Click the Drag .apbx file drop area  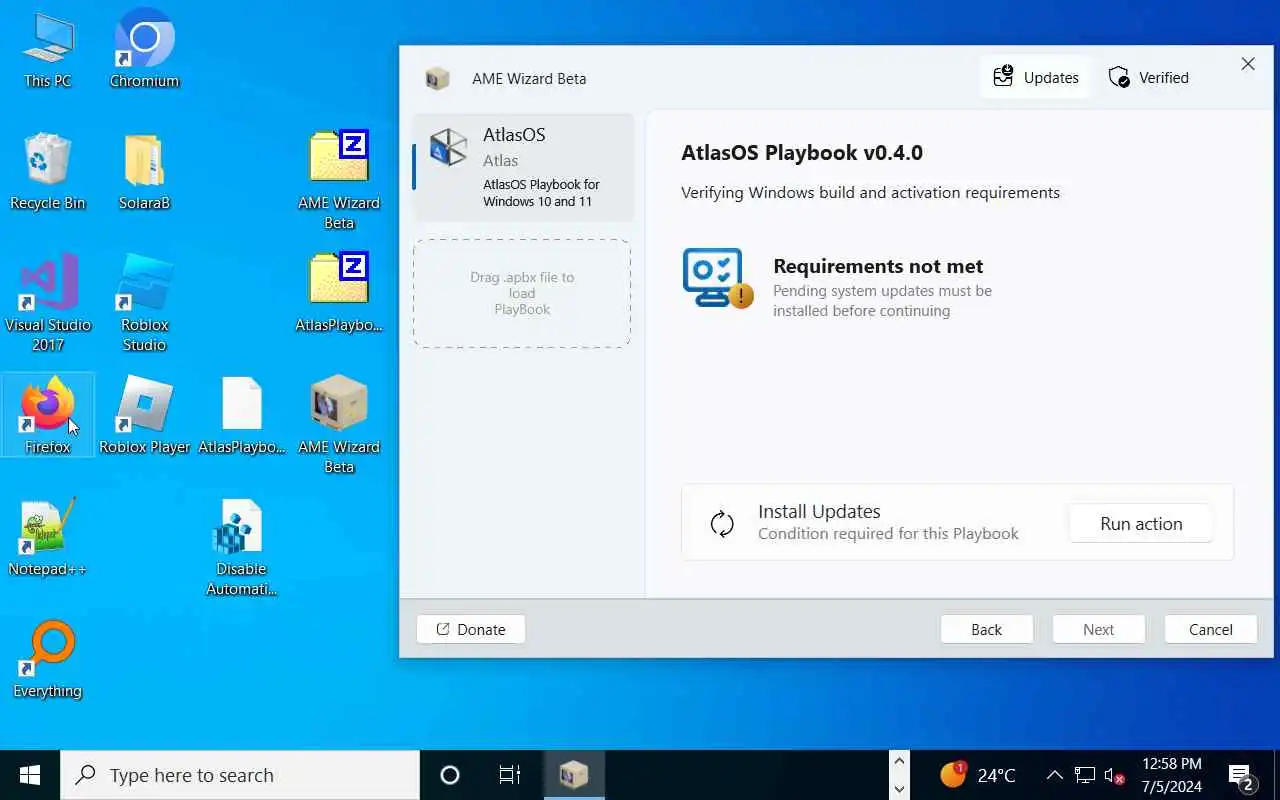tap(522, 293)
